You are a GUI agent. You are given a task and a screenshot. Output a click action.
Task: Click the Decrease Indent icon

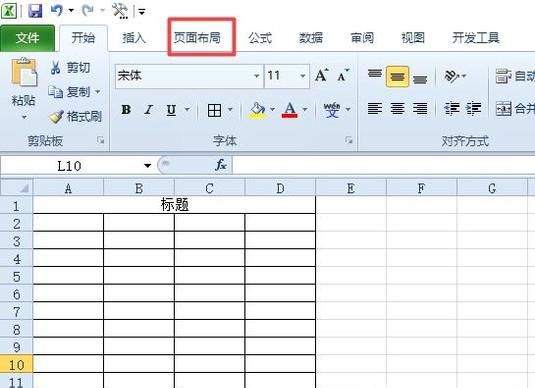click(452, 109)
